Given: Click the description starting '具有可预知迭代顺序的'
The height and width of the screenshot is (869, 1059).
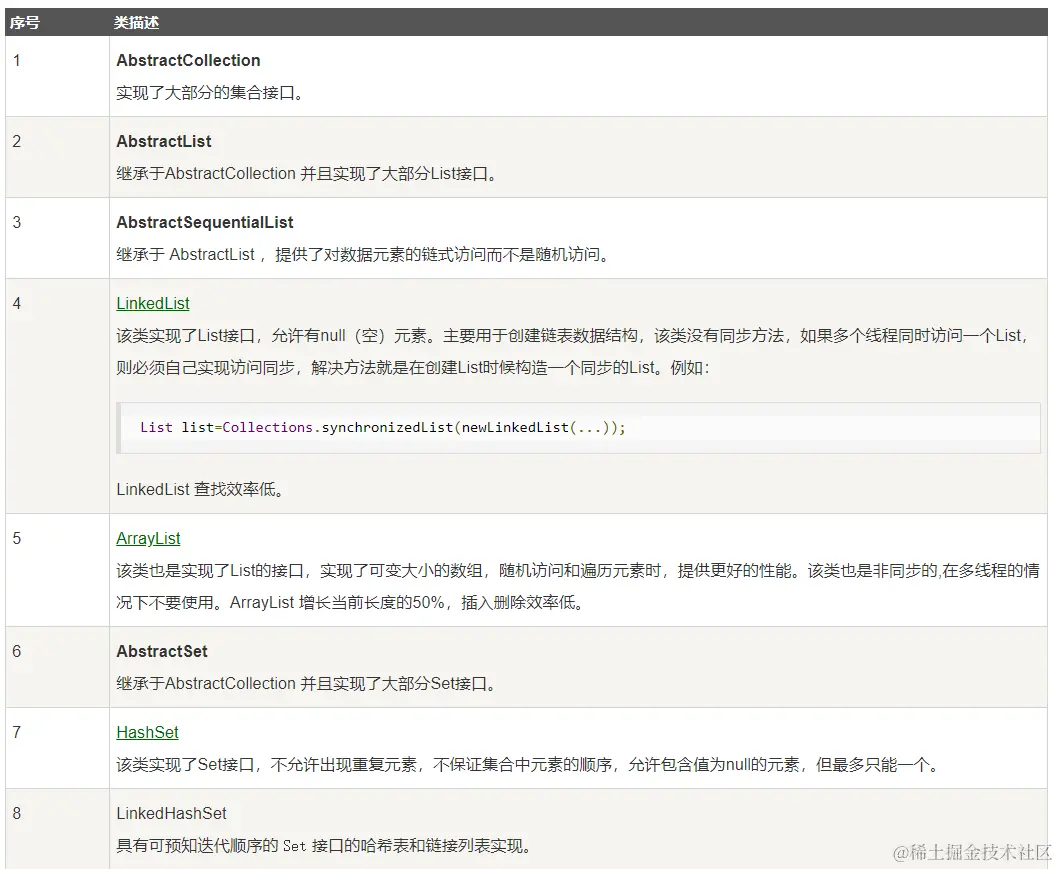Looking at the screenshot, I should 324,845.
